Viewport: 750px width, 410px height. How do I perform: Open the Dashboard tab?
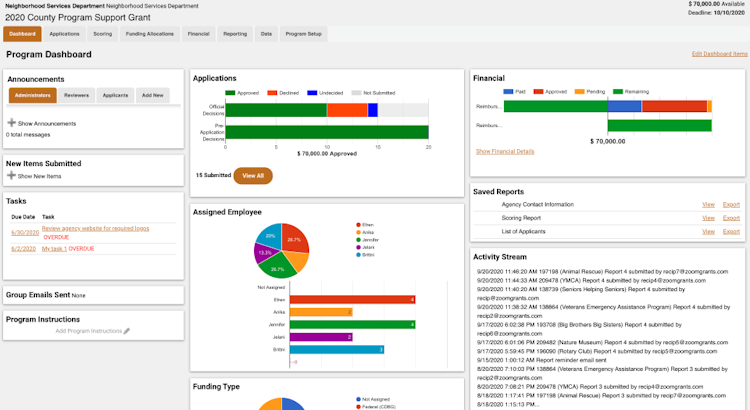22,34
